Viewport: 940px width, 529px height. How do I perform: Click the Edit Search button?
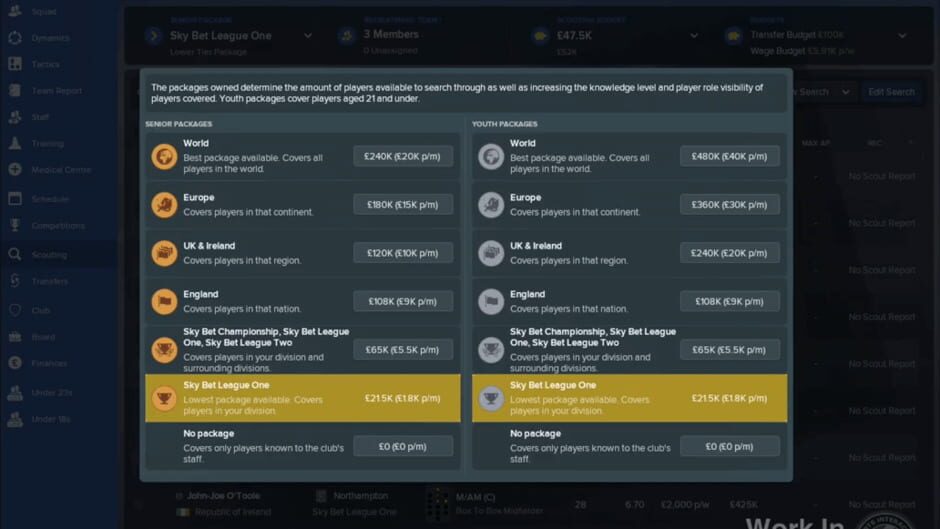pyautogui.click(x=891, y=92)
